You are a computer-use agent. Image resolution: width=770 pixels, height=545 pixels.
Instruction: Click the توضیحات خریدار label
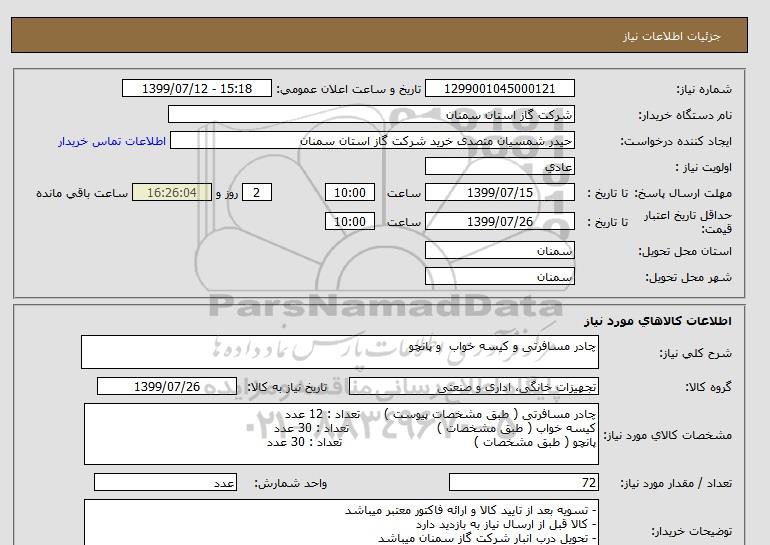pos(691,531)
